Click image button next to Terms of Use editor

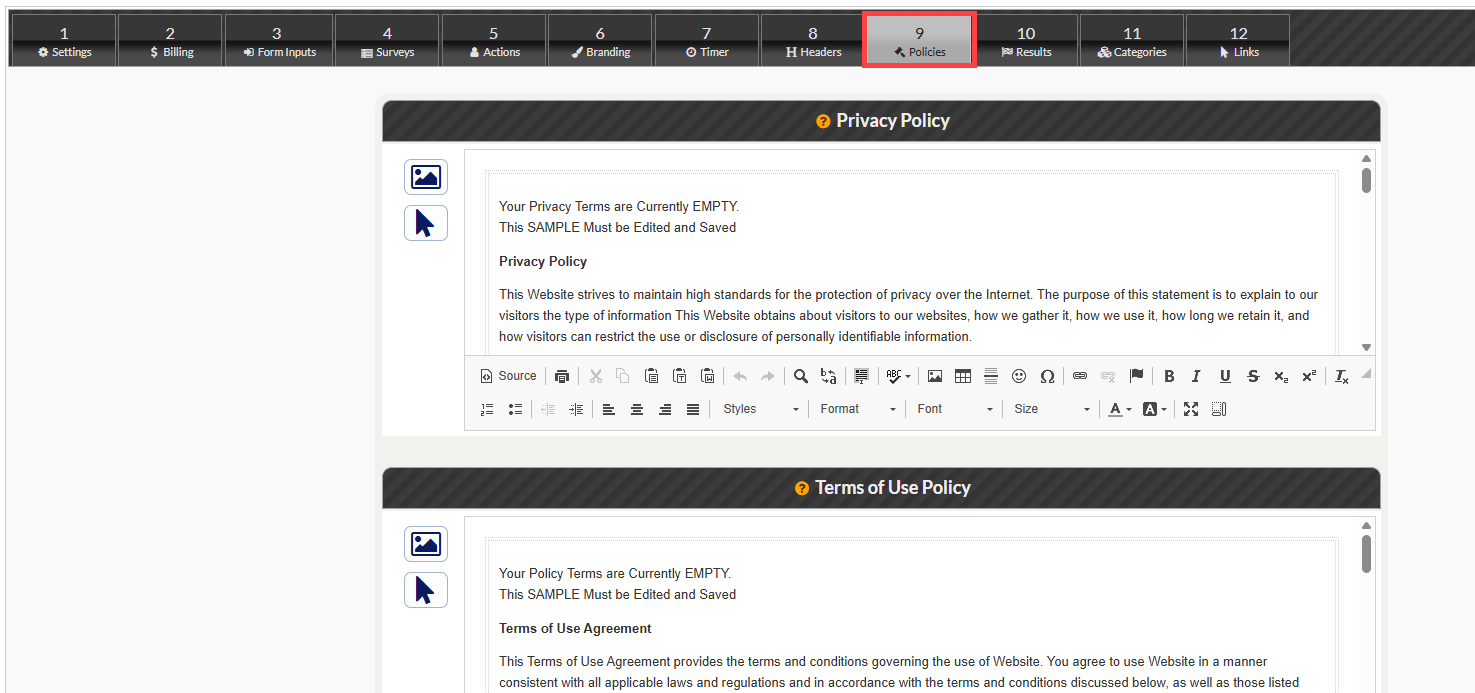coord(426,544)
